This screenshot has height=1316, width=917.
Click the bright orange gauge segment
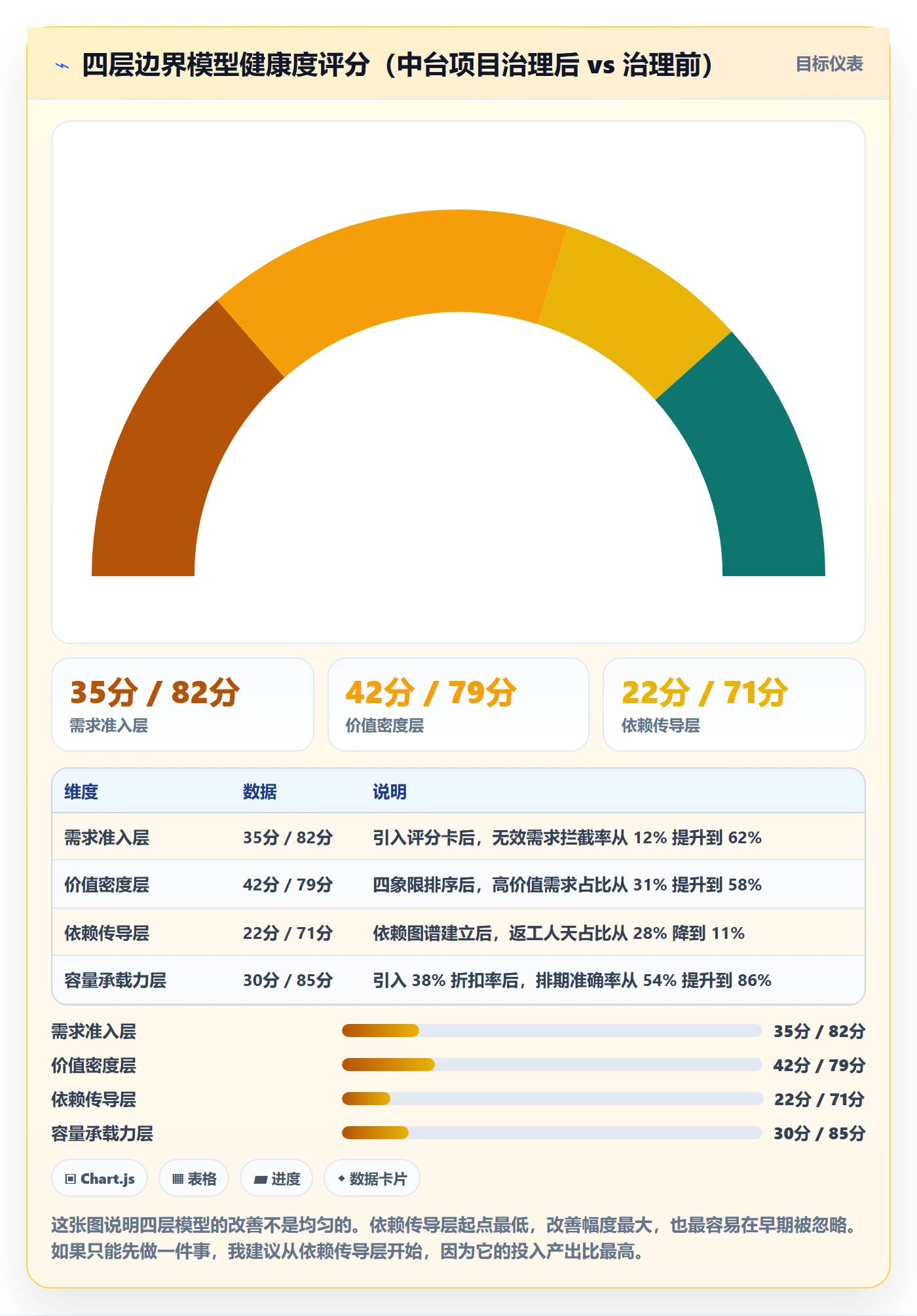point(393,268)
